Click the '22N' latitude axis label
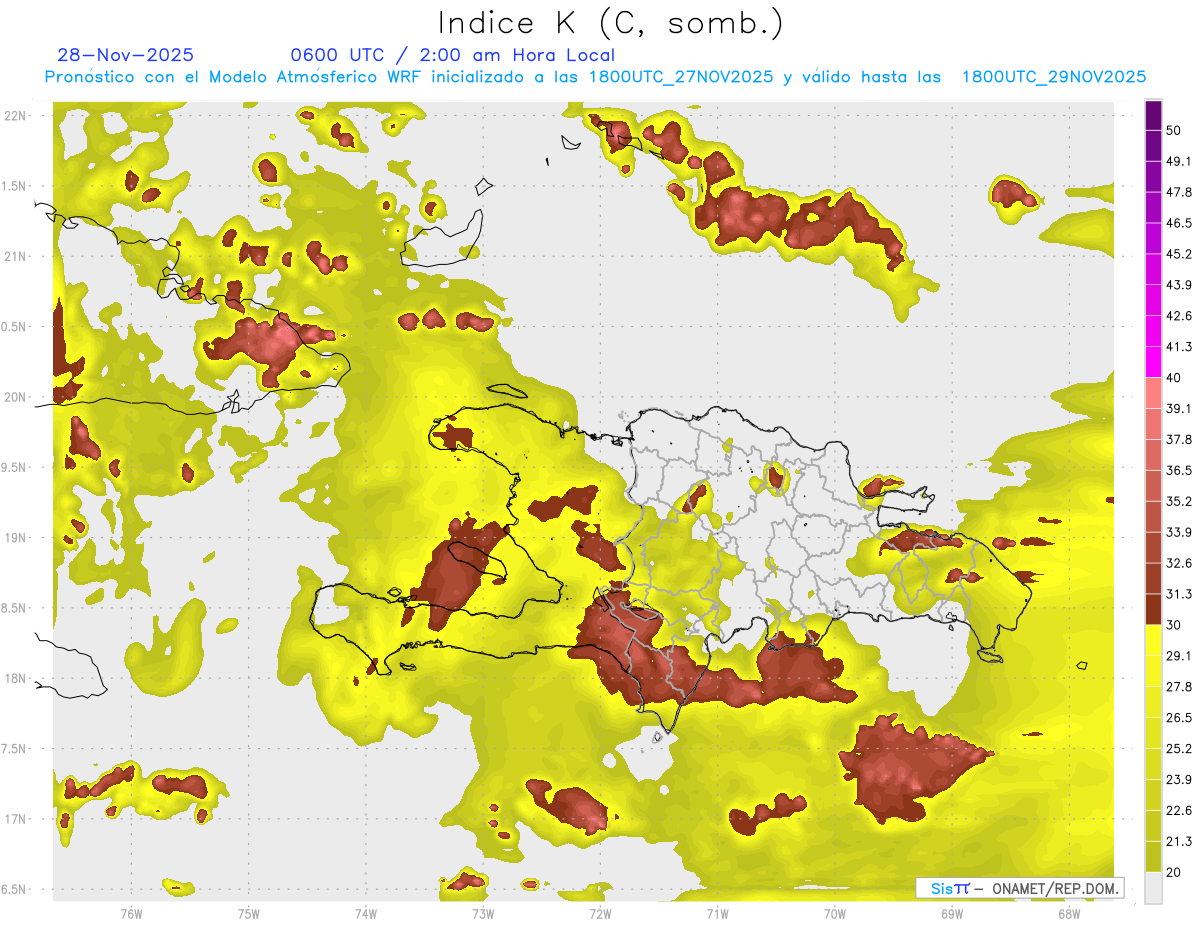 [x=14, y=115]
